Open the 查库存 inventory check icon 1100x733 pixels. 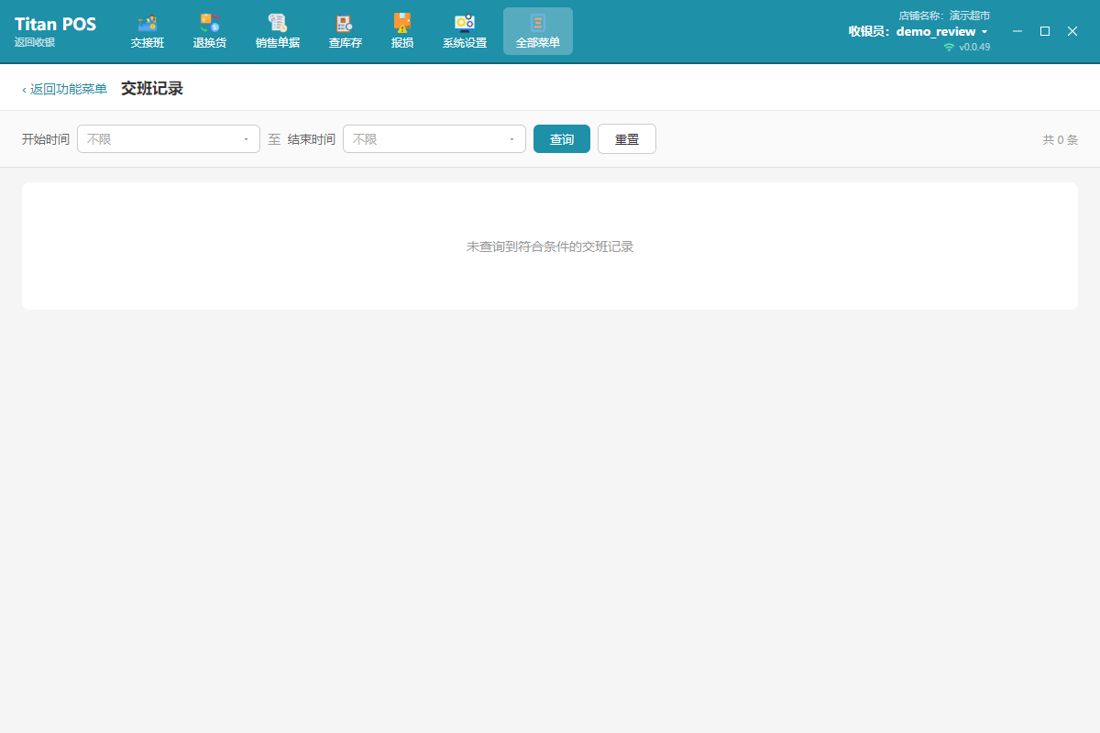pyautogui.click(x=345, y=32)
